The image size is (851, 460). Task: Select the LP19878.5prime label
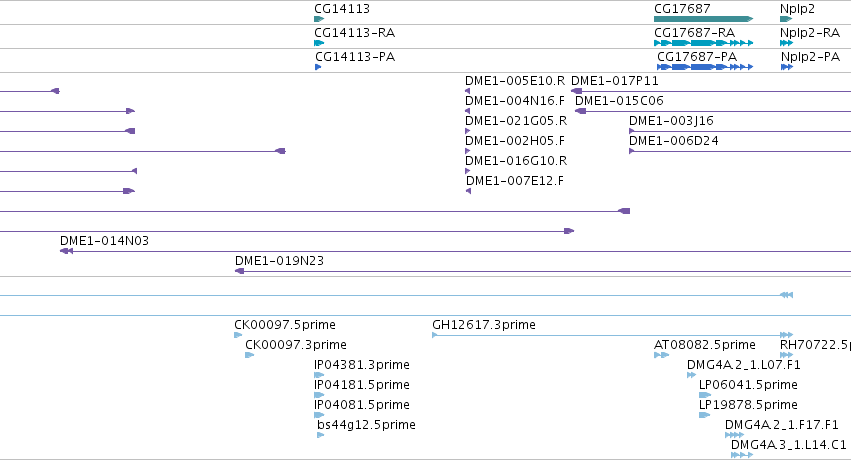748,405
